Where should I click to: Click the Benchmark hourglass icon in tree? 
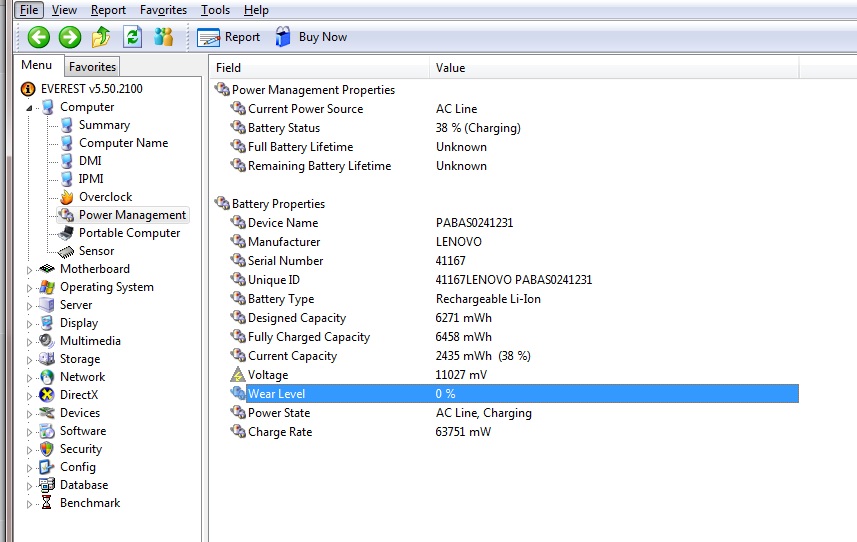[x=46, y=503]
